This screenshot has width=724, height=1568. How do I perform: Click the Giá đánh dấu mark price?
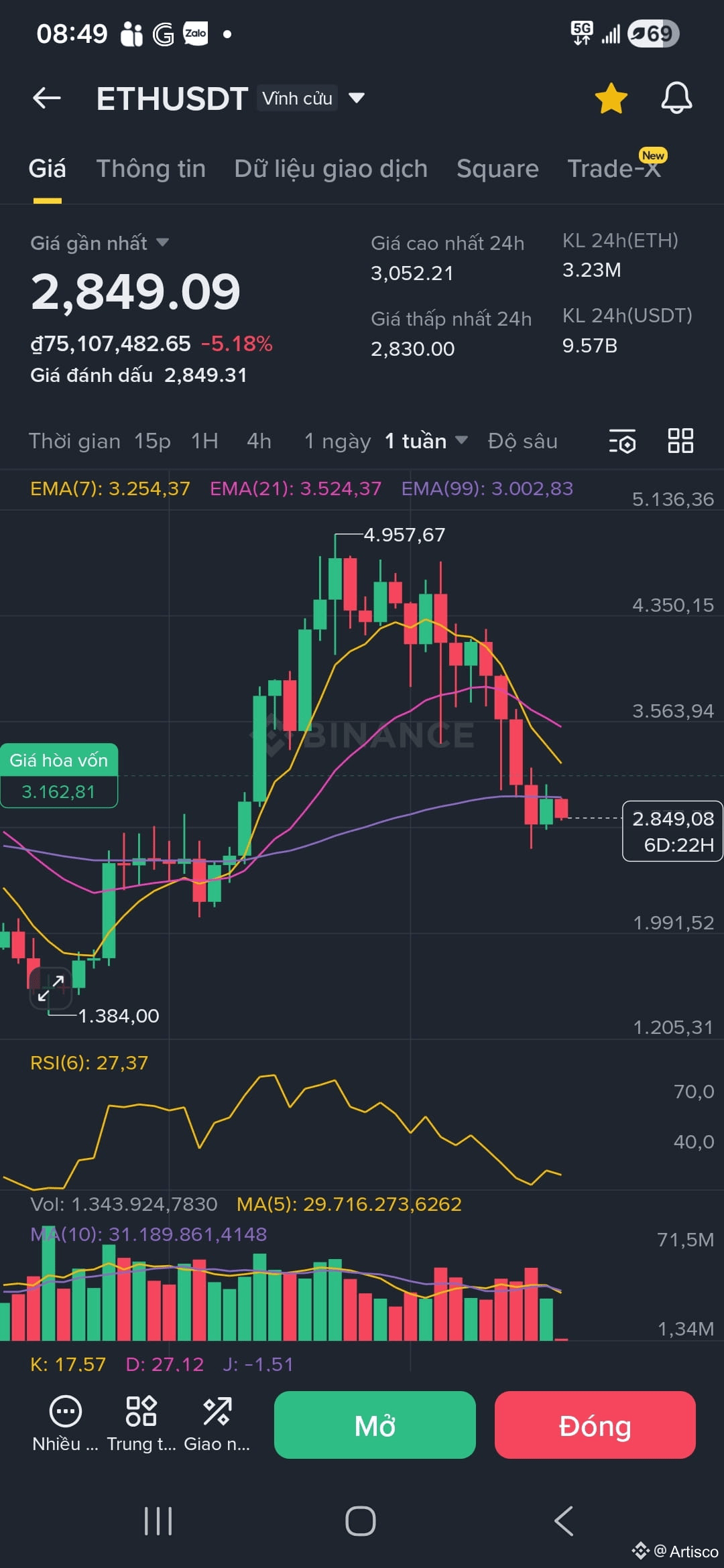coord(139,375)
